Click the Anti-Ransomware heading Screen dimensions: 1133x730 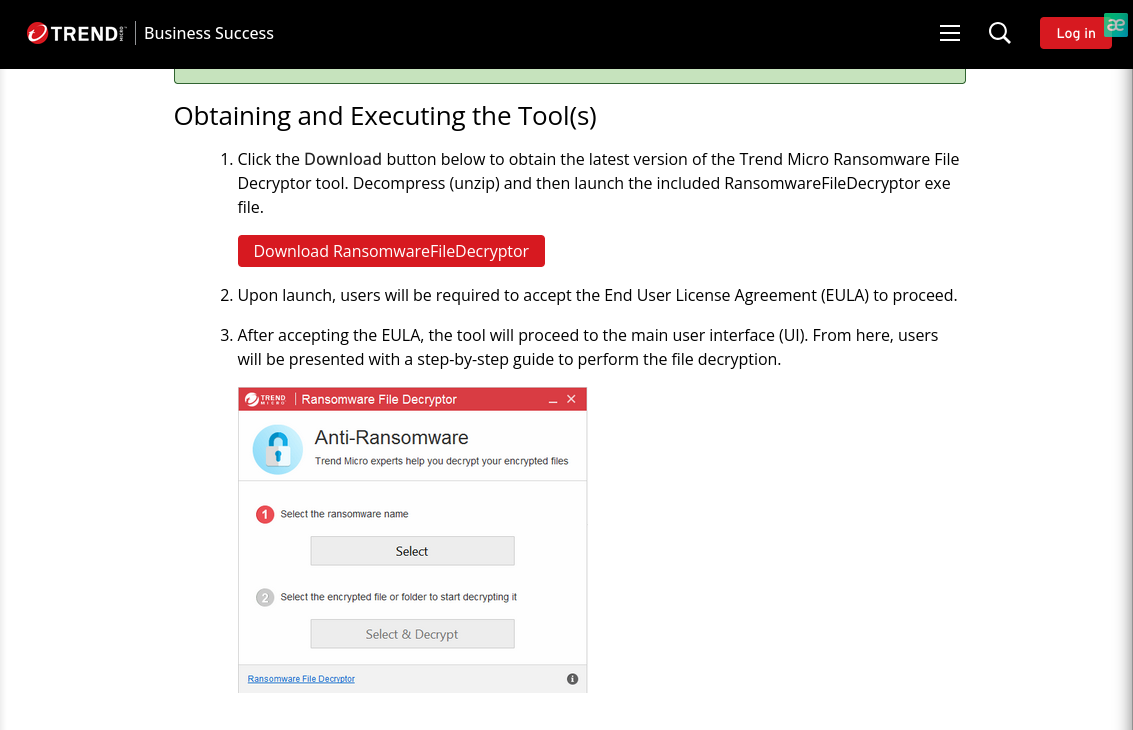[x=391, y=437]
